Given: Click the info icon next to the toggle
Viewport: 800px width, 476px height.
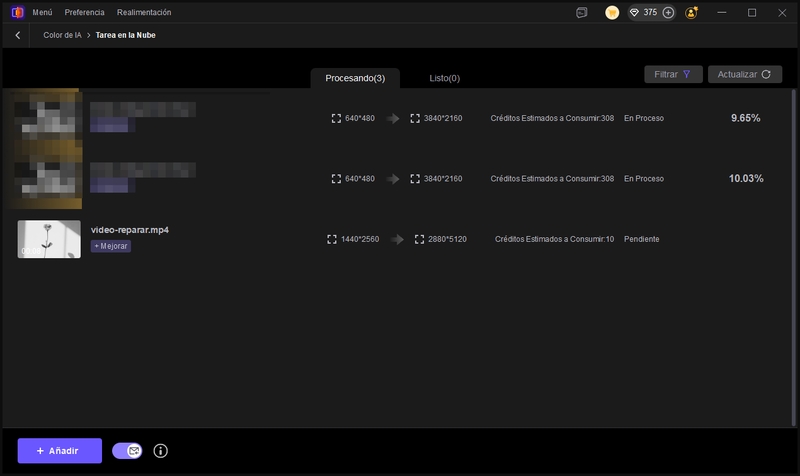Looking at the screenshot, I should pyautogui.click(x=160, y=451).
